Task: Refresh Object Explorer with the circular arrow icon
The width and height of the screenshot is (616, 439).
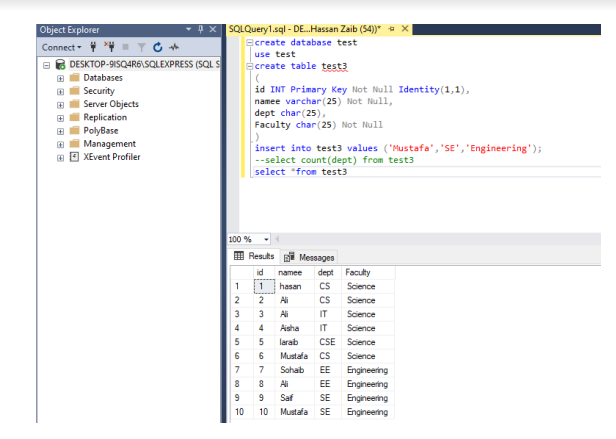Action: click(158, 48)
